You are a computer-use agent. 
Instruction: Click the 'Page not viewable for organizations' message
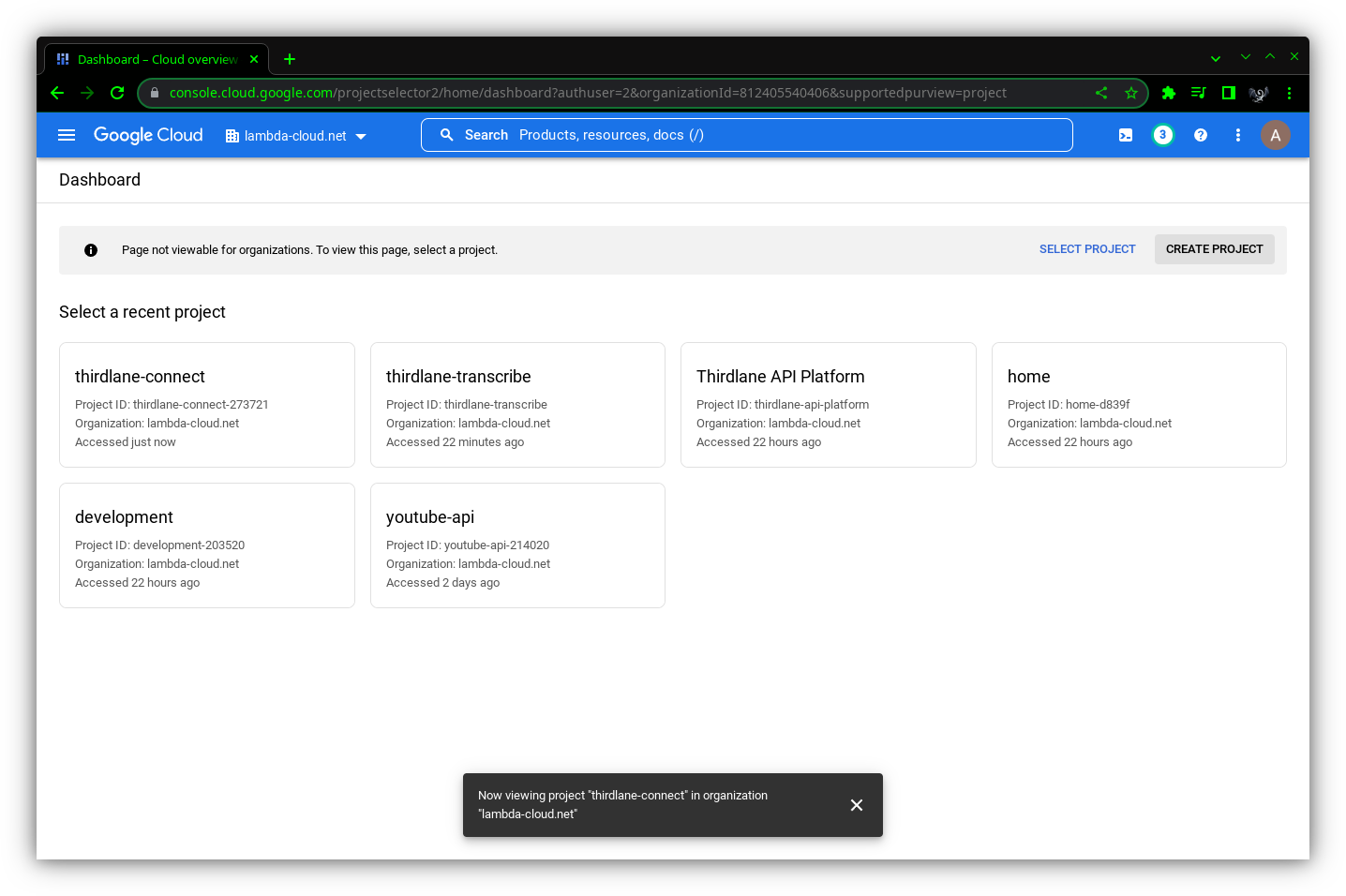(309, 250)
